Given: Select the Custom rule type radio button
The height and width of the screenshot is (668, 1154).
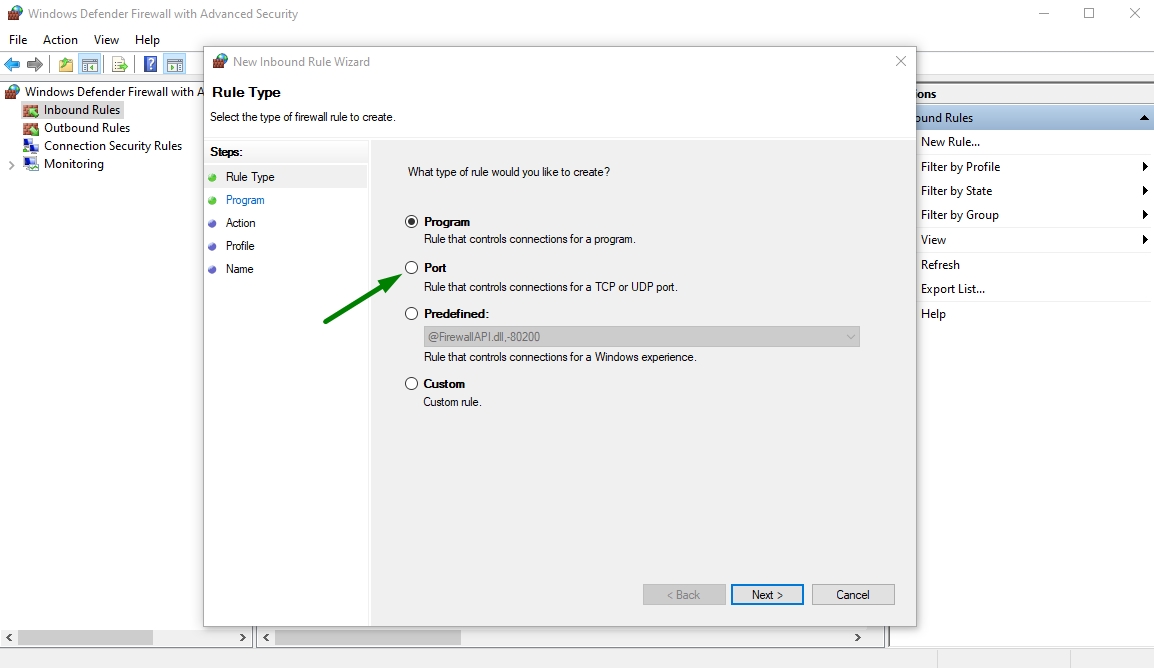Looking at the screenshot, I should click(x=411, y=383).
